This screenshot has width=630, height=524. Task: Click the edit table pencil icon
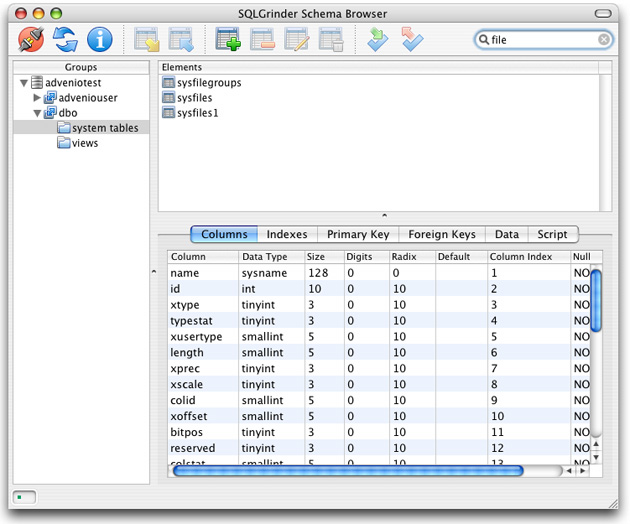[297, 39]
